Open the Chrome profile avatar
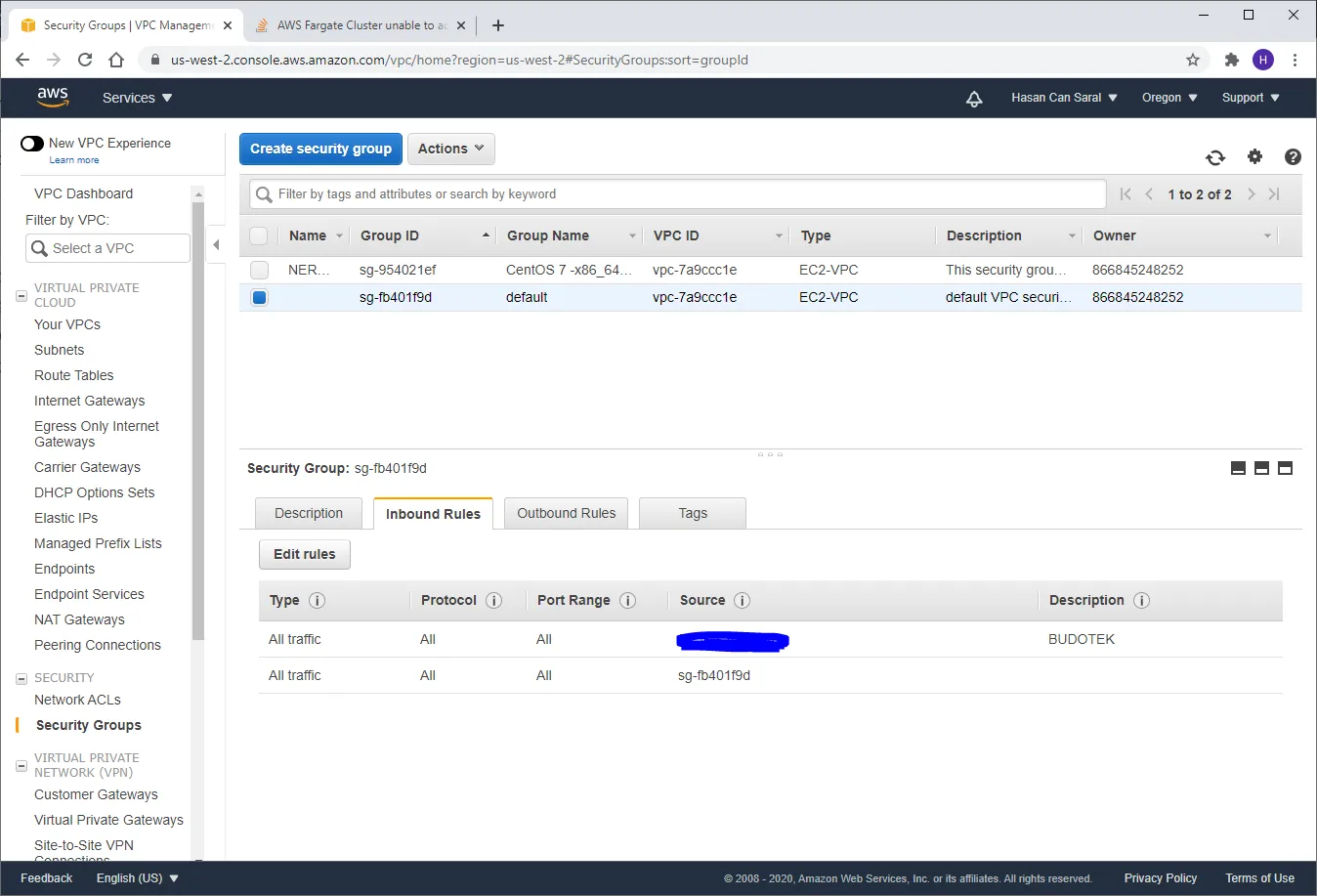 1263,60
